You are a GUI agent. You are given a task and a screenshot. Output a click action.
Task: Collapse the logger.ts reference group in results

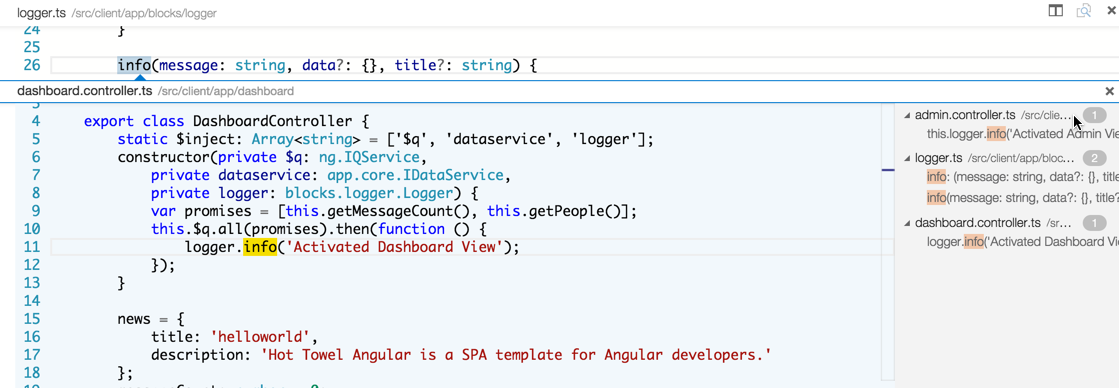click(907, 158)
